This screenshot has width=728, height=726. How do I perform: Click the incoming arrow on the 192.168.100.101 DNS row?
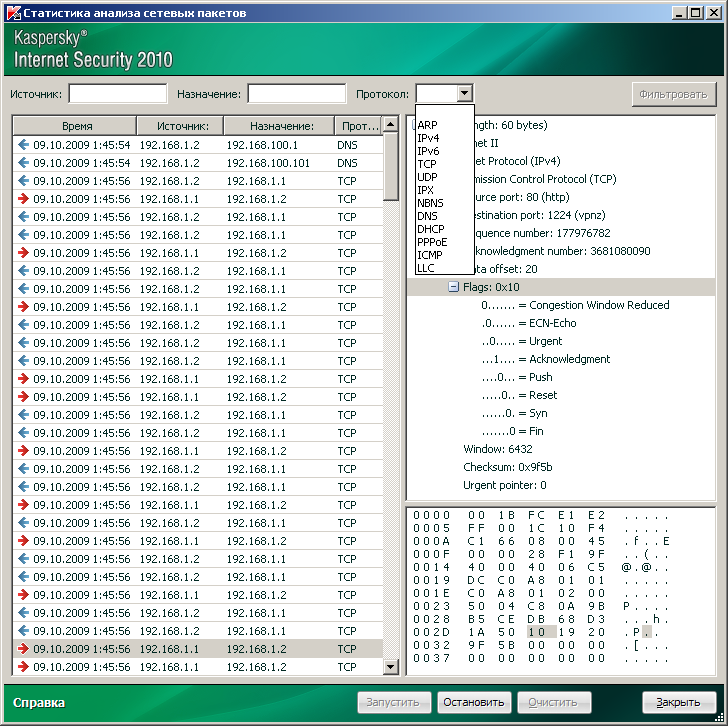pos(23,163)
